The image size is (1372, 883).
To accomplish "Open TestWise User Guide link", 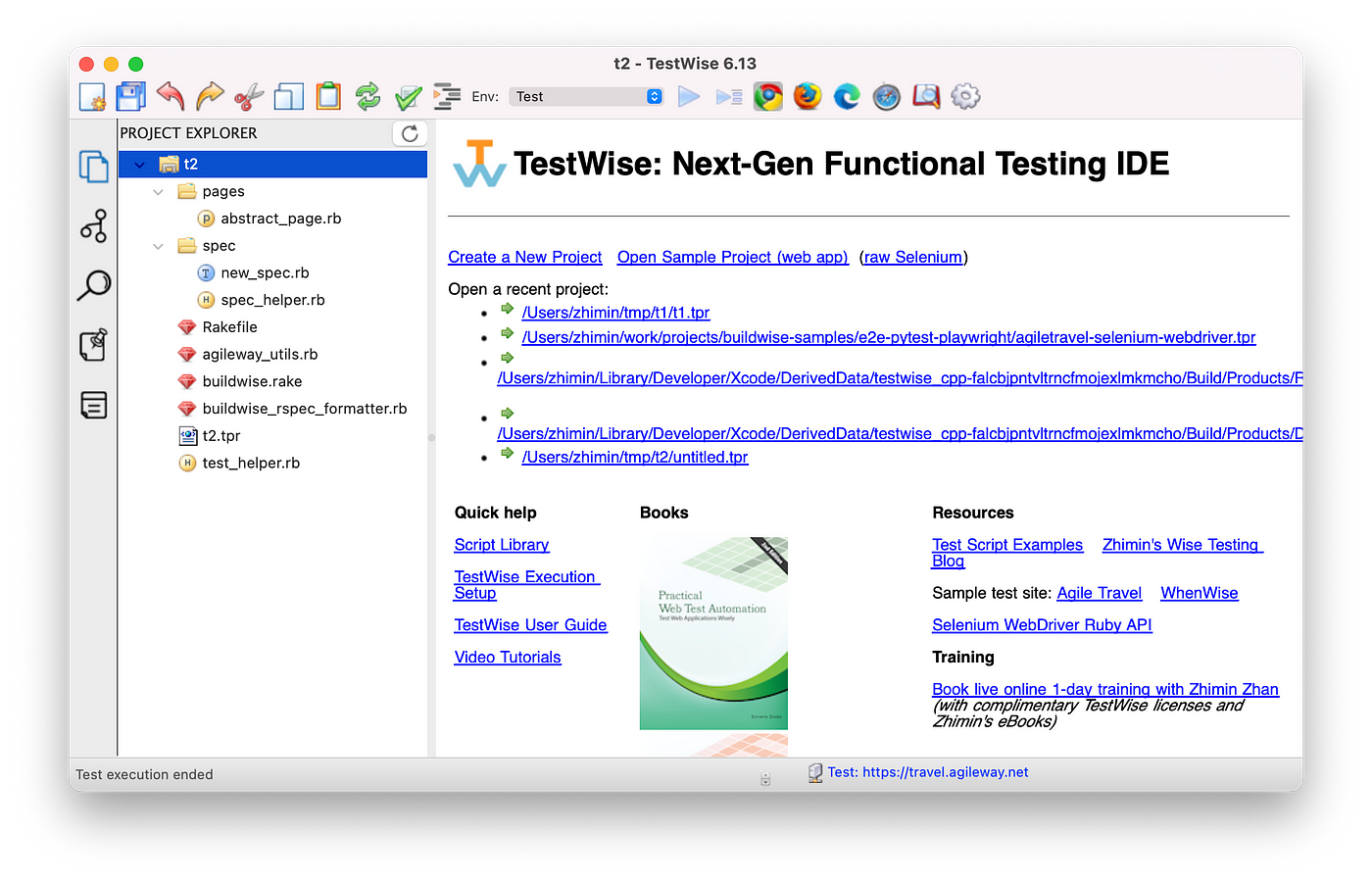I will [x=531, y=625].
